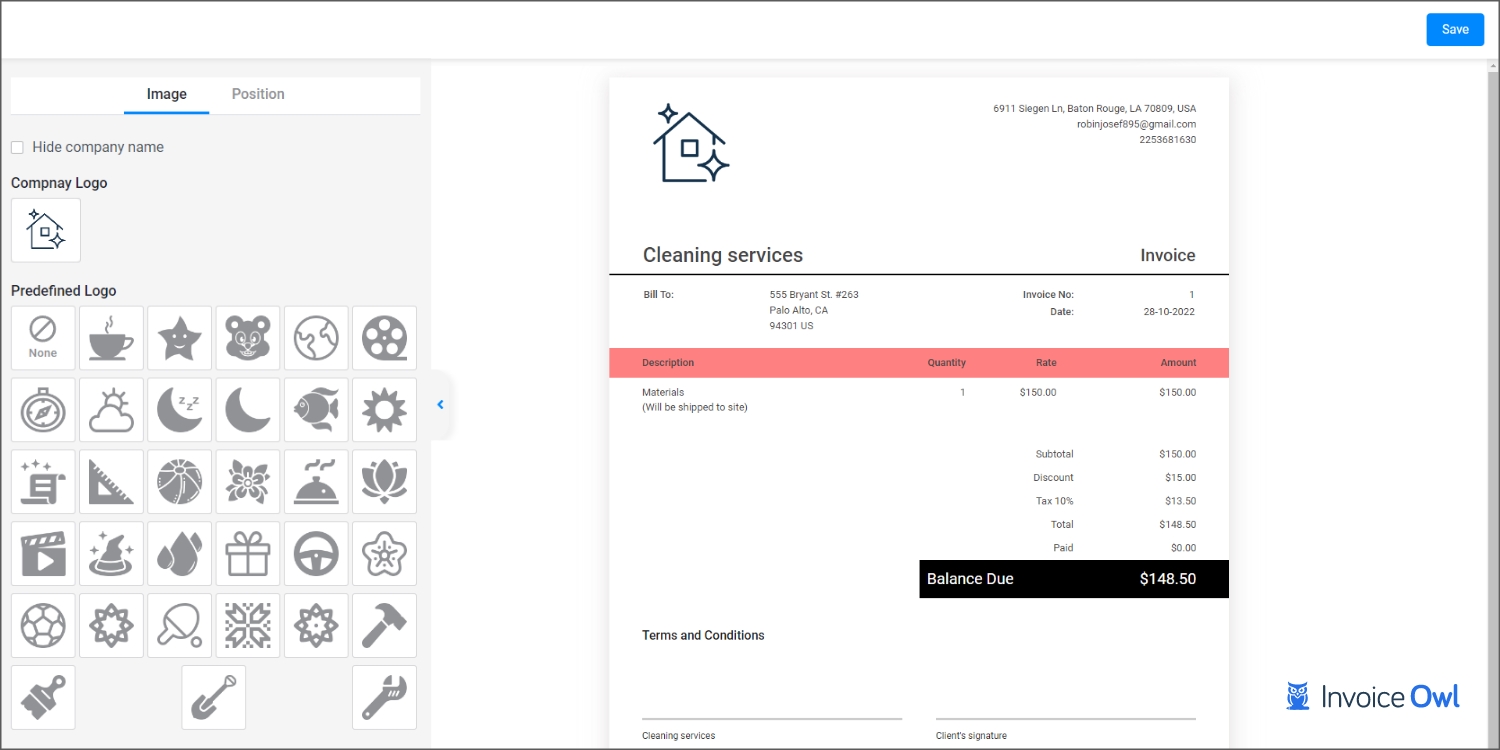Viewport: 1500px width, 750px height.
Task: Switch to the Position tab
Action: click(258, 94)
